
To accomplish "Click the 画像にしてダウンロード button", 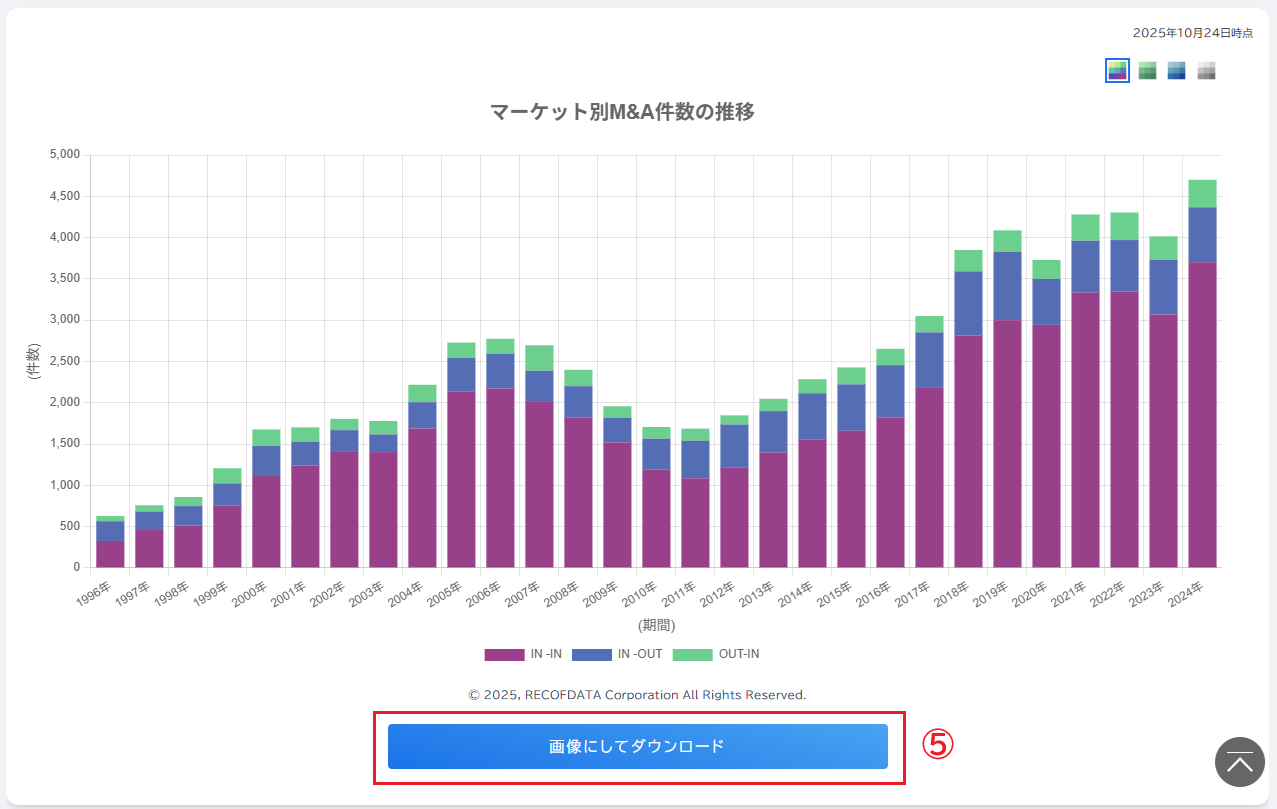I will (637, 746).
